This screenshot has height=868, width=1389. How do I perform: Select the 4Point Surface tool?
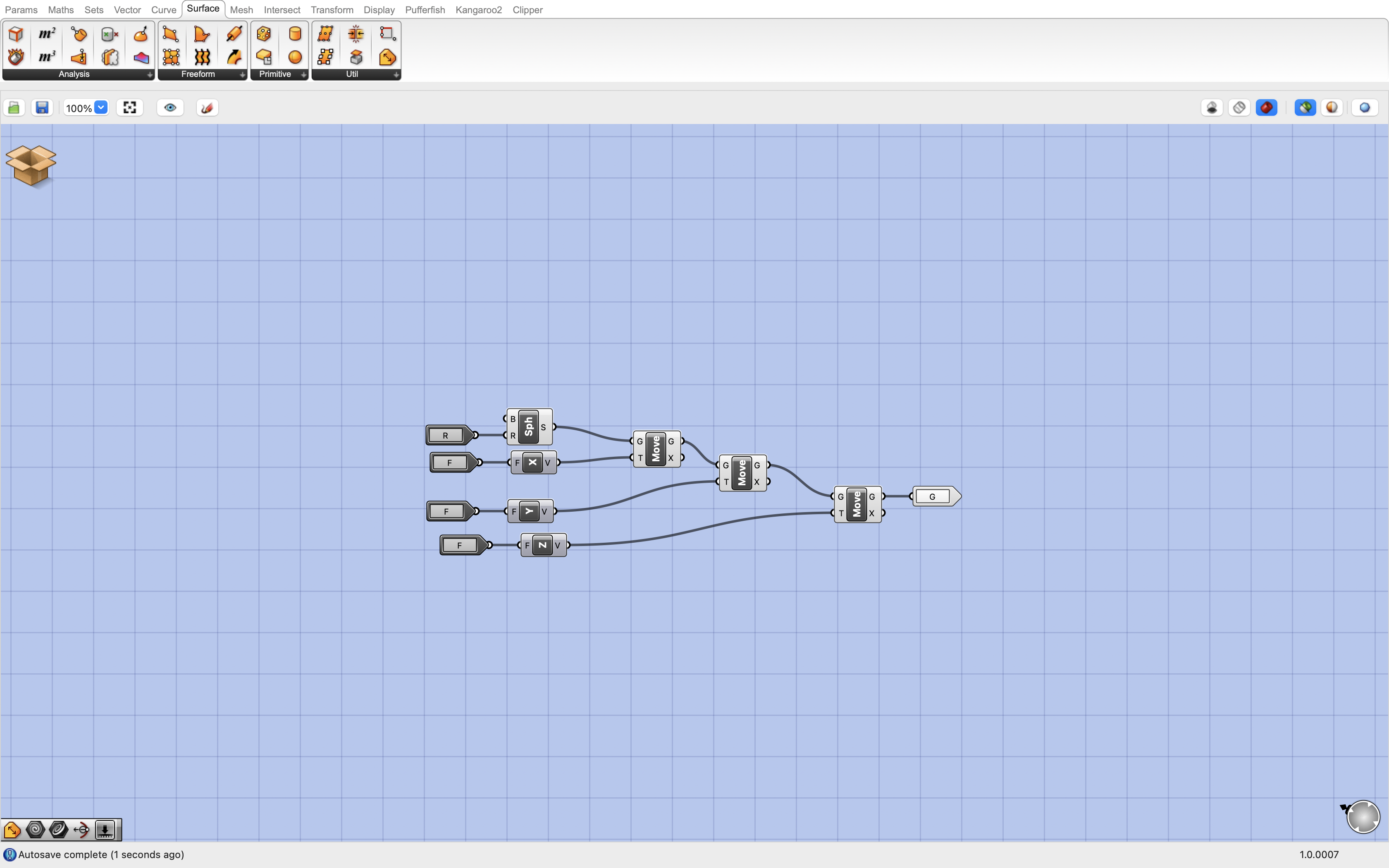(x=170, y=33)
